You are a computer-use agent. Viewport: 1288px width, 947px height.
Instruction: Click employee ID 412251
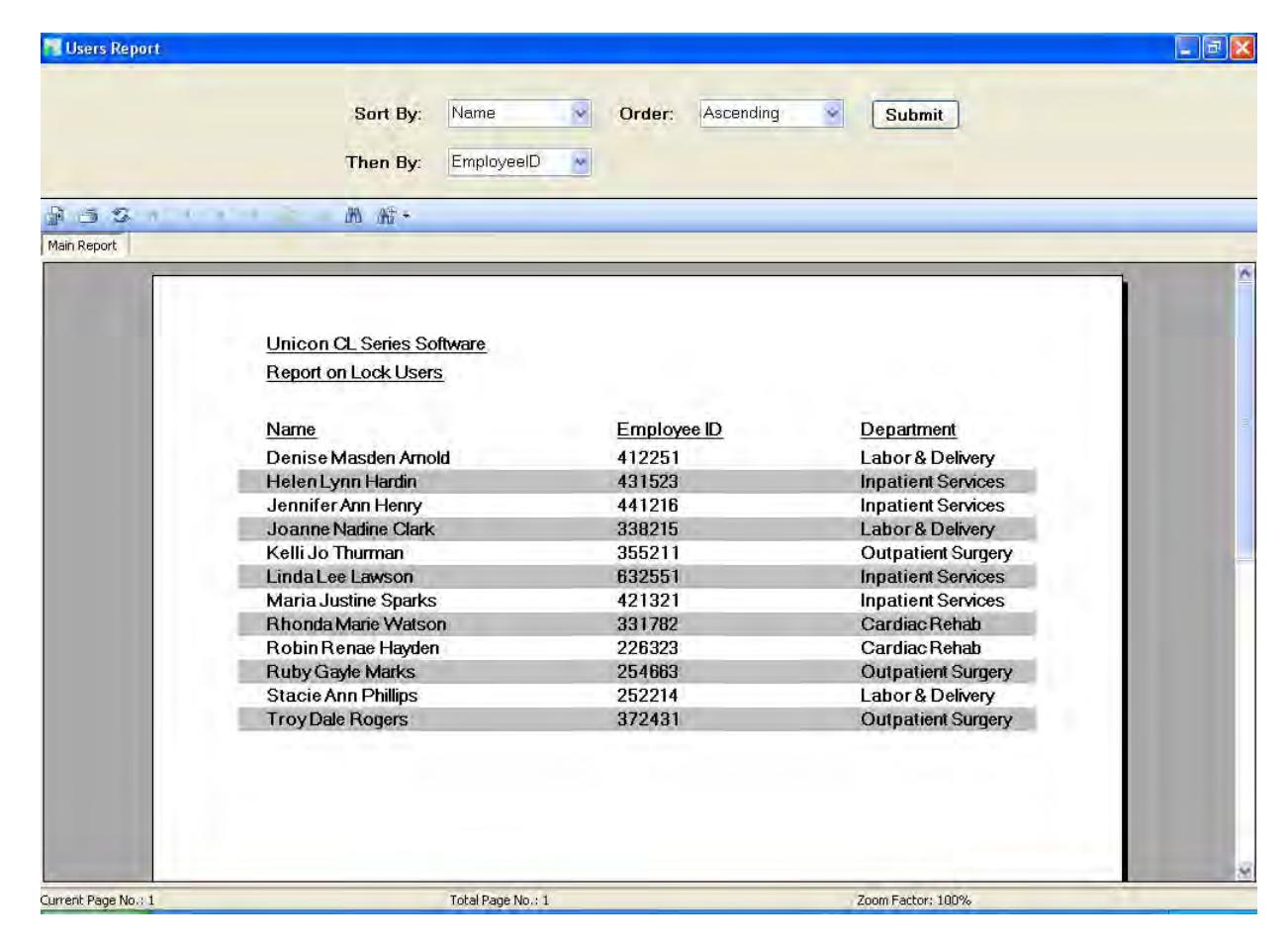click(x=648, y=457)
